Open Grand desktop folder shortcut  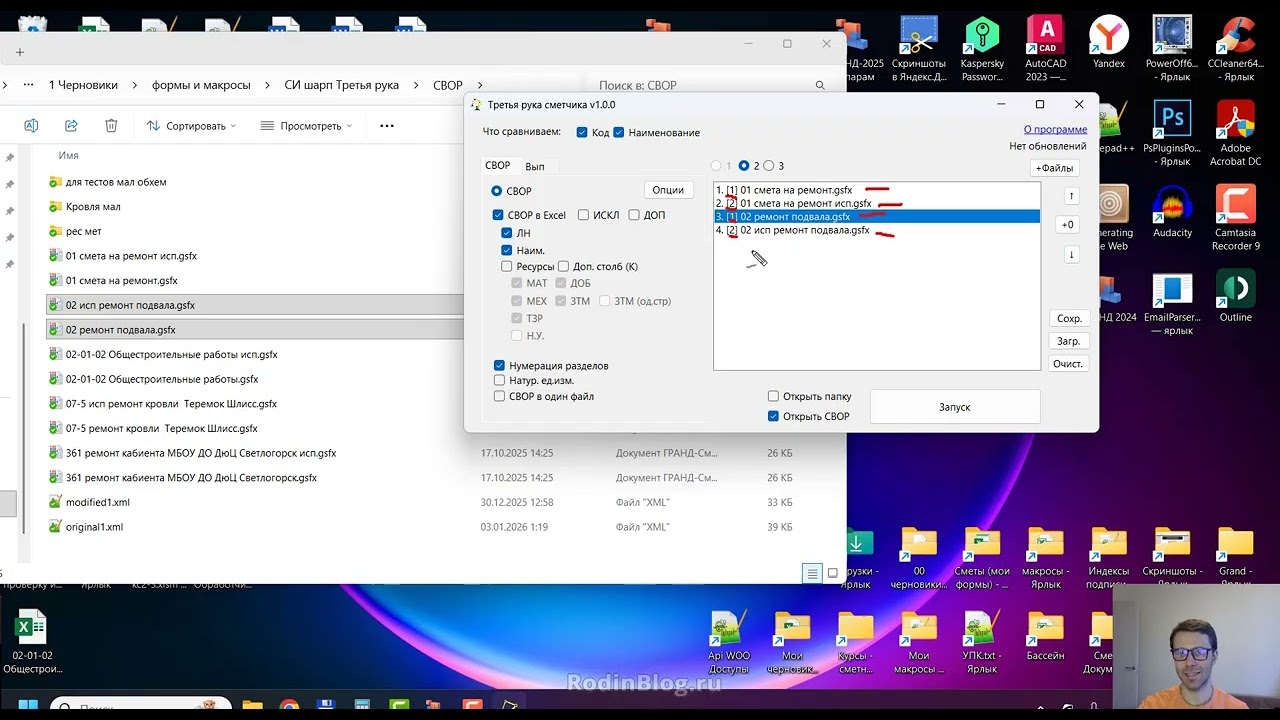(x=1236, y=557)
